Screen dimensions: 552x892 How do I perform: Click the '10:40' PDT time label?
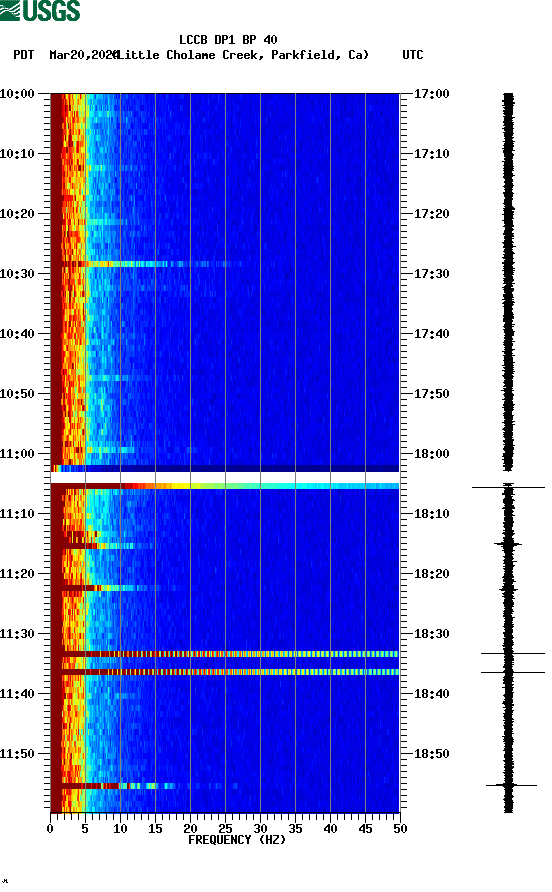pos(17,334)
